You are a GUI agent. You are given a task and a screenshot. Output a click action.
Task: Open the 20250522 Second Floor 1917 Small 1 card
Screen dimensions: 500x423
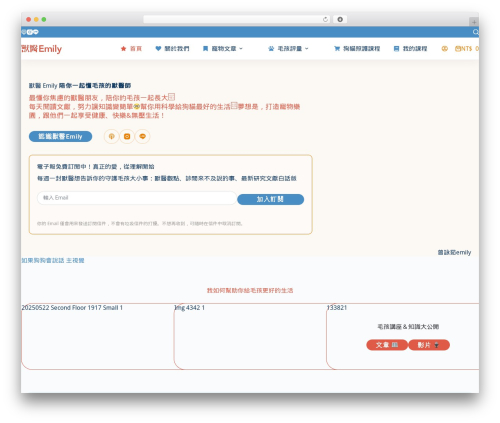click(98, 336)
